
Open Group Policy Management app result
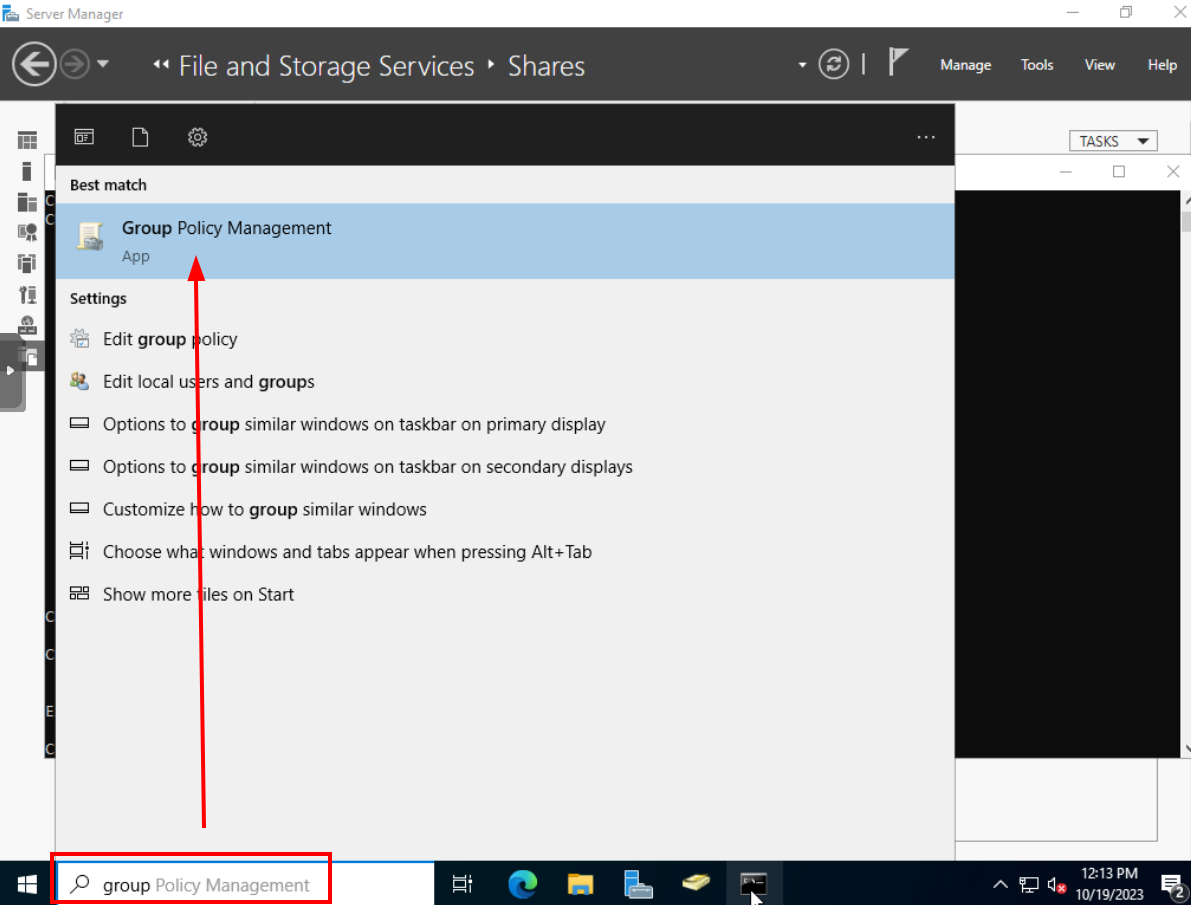[226, 240]
